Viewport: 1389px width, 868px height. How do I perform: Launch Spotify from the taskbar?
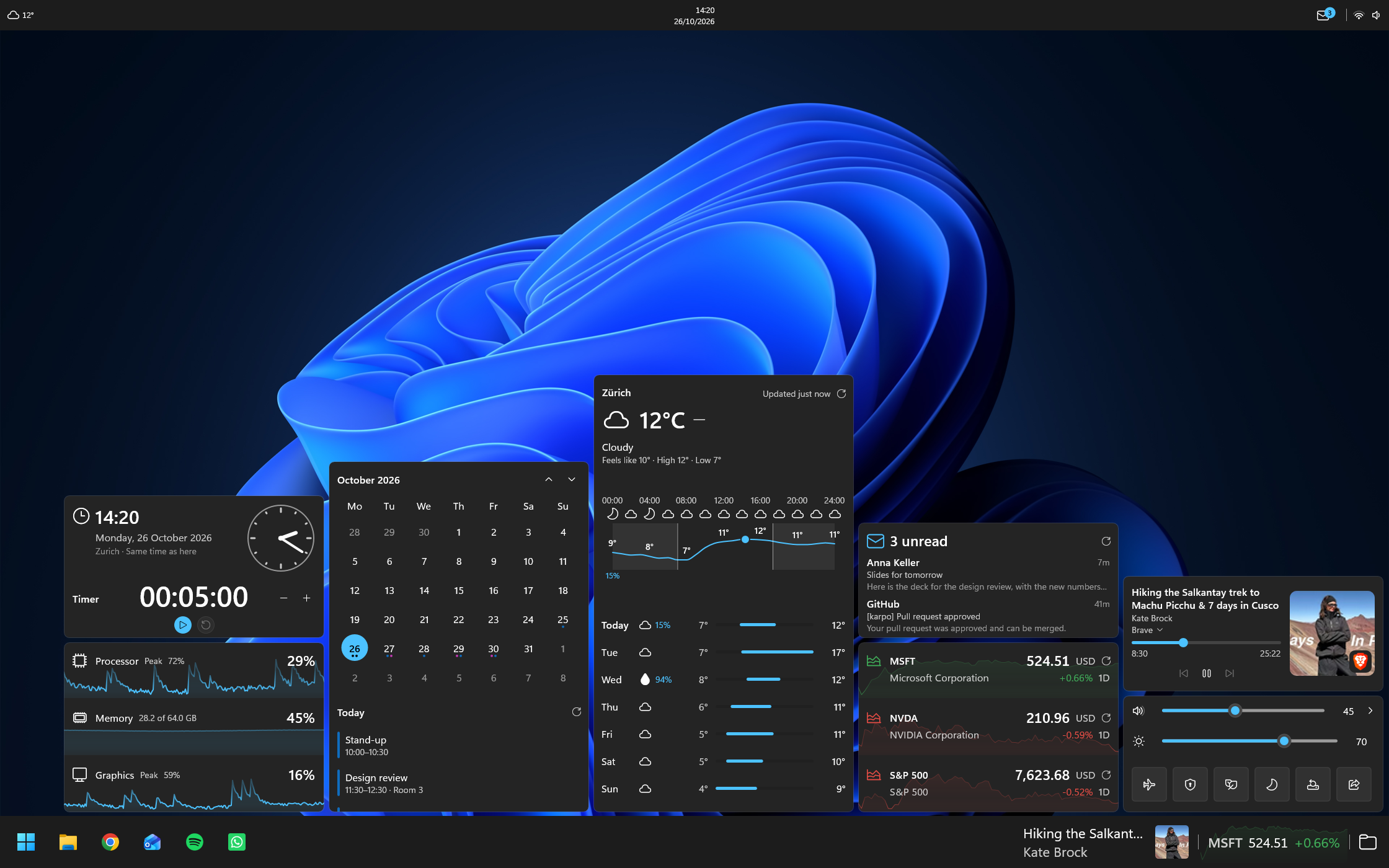[195, 842]
